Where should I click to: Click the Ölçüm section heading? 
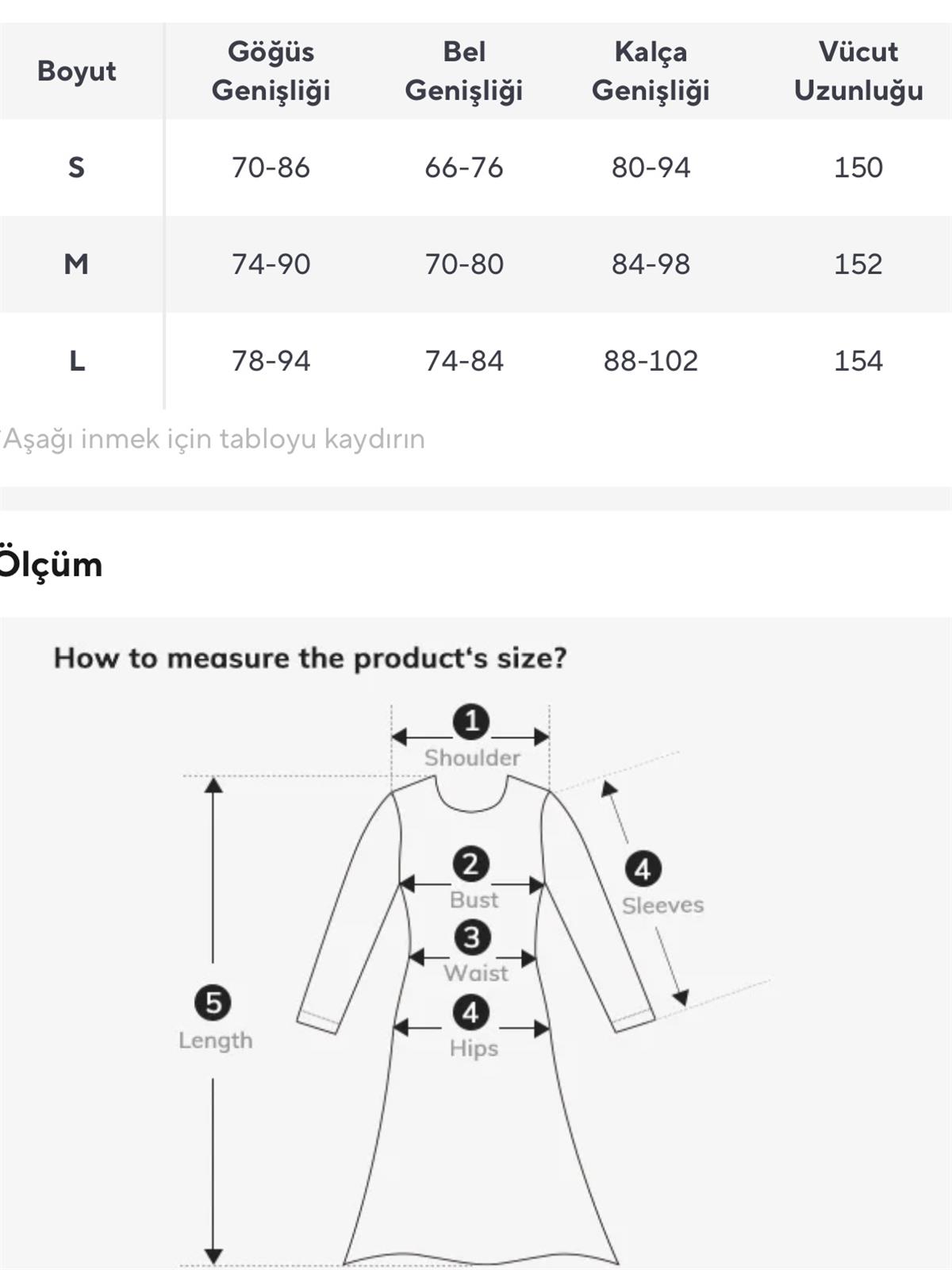(51, 565)
